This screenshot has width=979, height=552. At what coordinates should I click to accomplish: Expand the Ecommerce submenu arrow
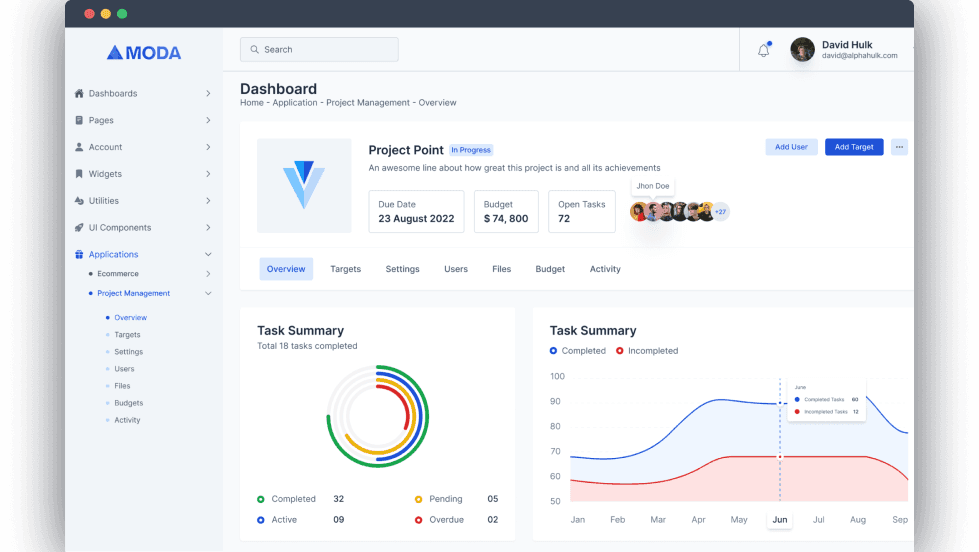[x=208, y=274]
